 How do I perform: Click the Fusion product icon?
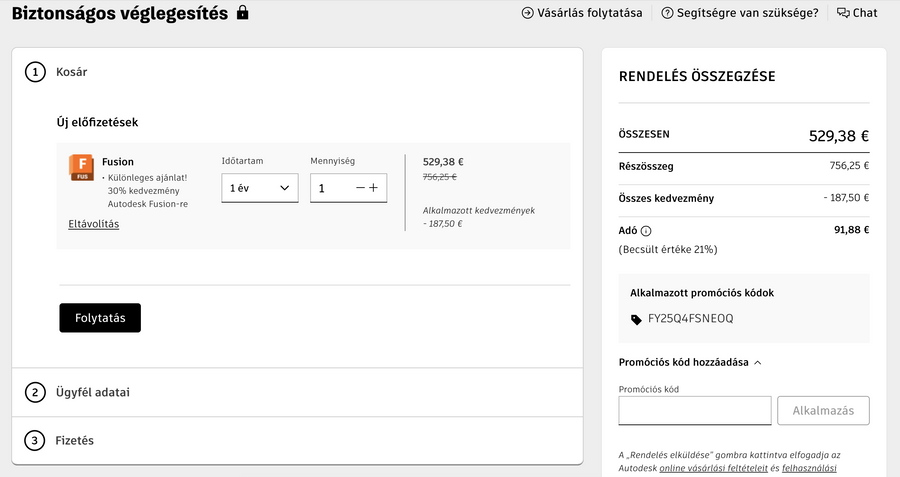pos(81,167)
